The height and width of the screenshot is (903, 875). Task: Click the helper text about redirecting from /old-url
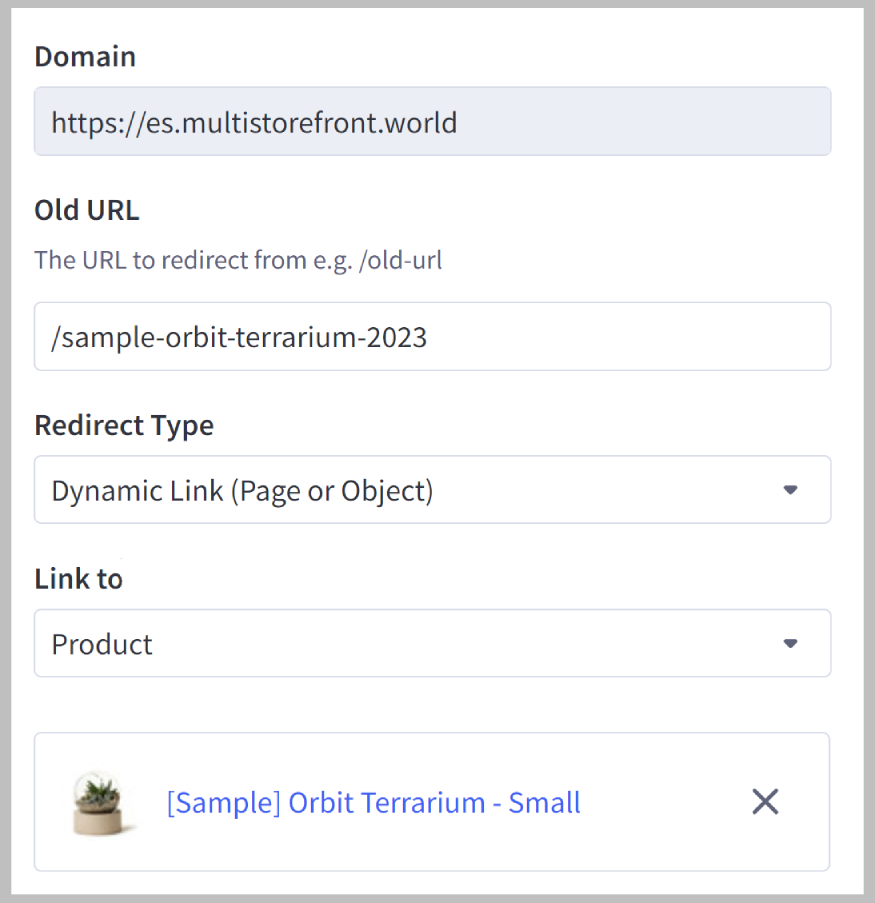tap(239, 259)
